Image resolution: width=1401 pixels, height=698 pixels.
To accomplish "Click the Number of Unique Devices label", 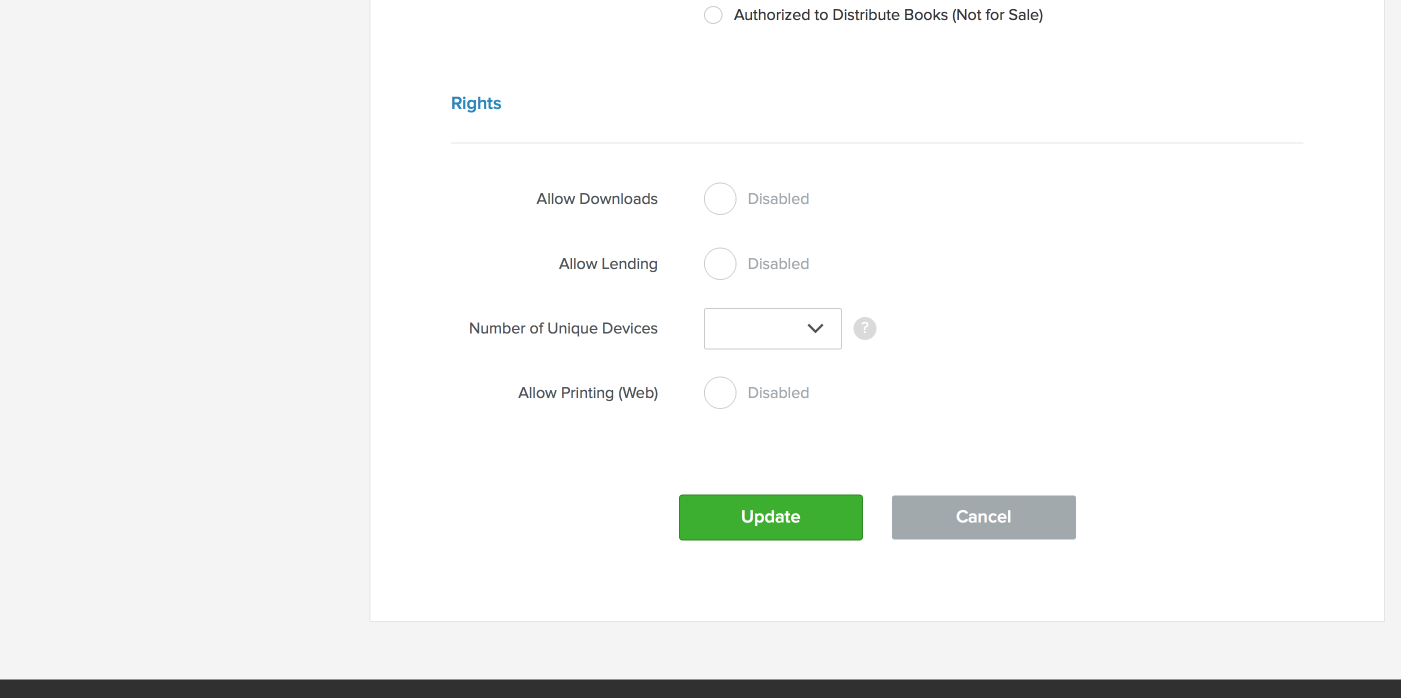I will point(563,329).
